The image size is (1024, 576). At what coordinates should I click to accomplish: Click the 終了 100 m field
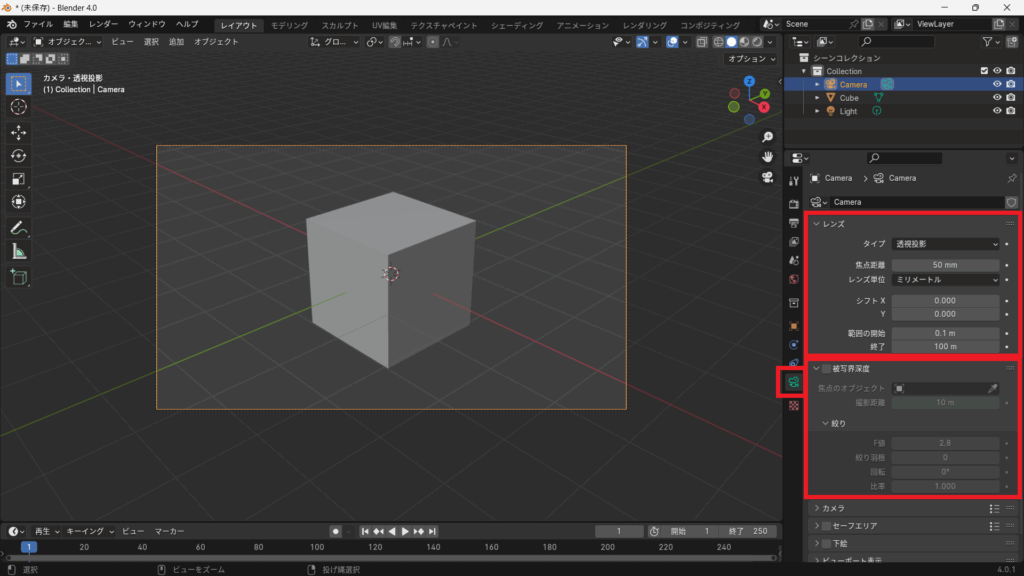pos(945,347)
